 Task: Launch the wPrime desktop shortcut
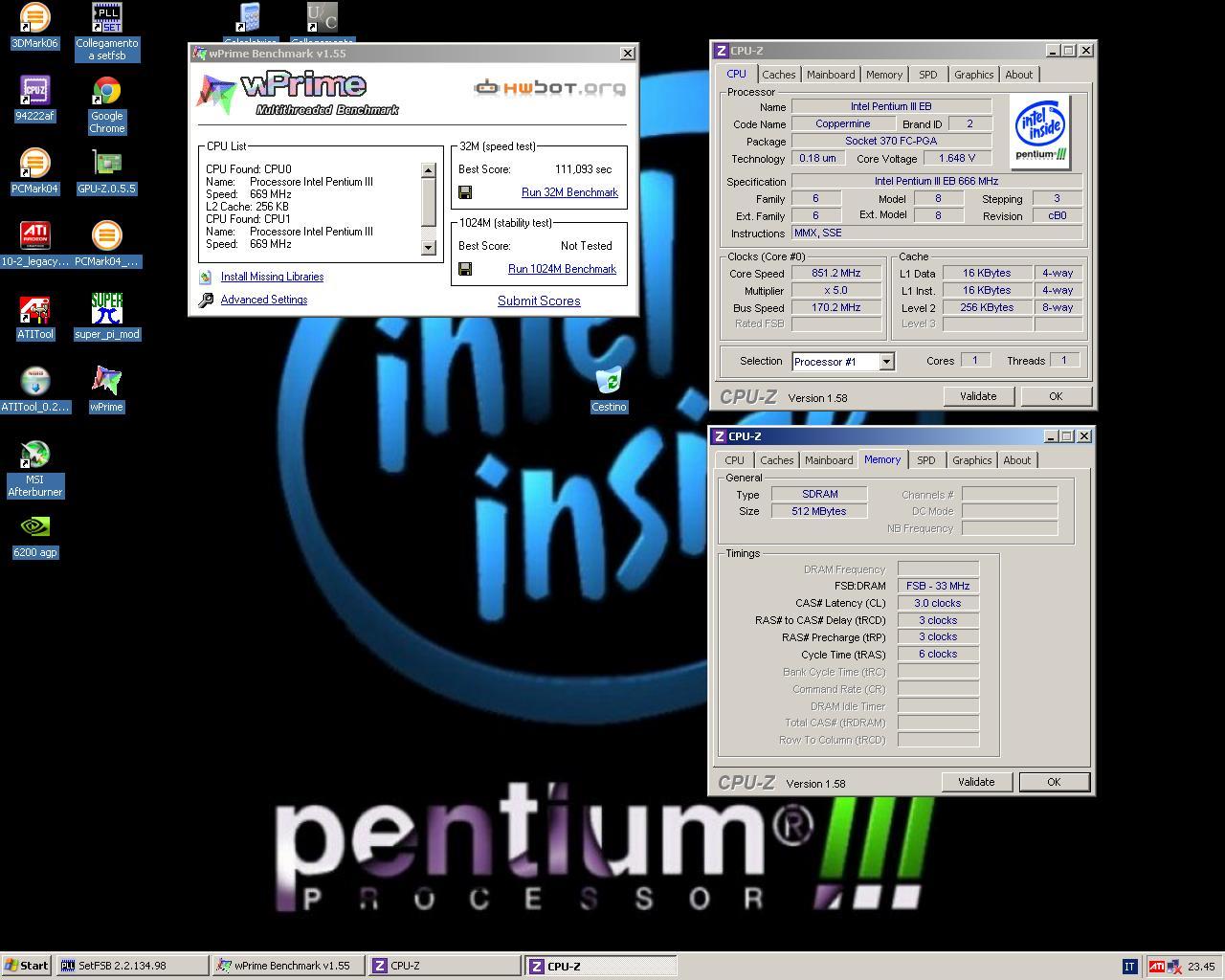pos(107,390)
